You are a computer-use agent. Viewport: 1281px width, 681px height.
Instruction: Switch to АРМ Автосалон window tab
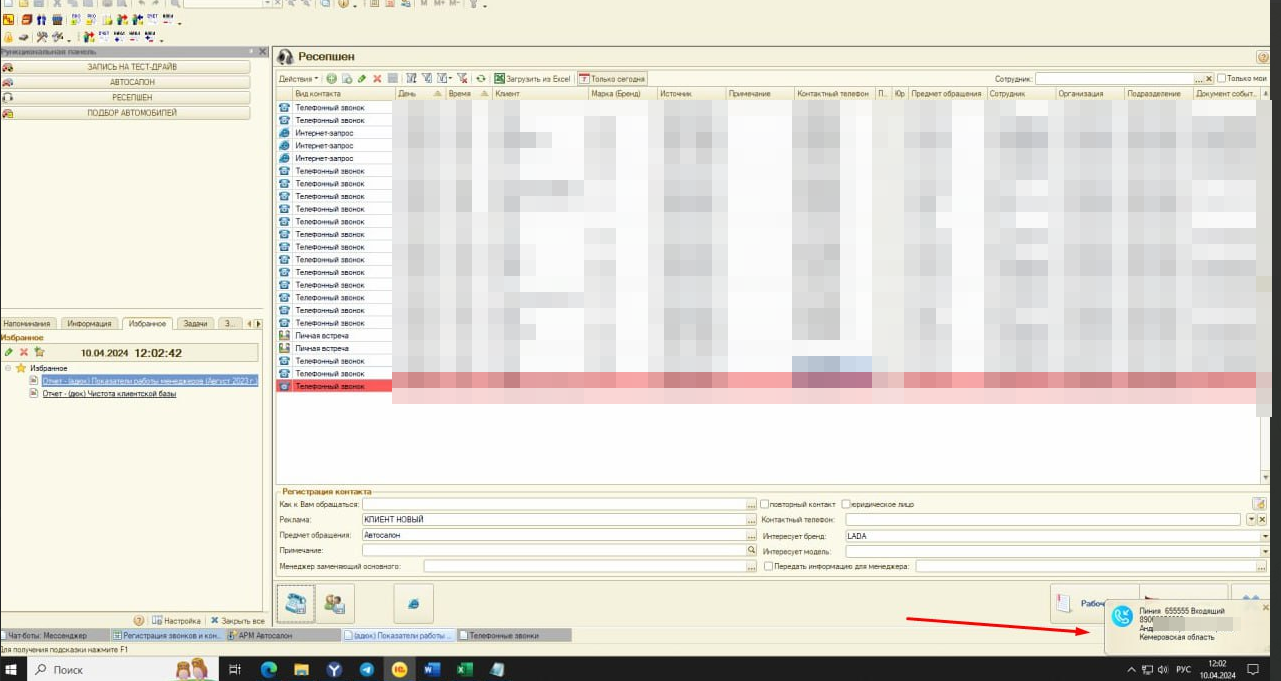point(283,635)
